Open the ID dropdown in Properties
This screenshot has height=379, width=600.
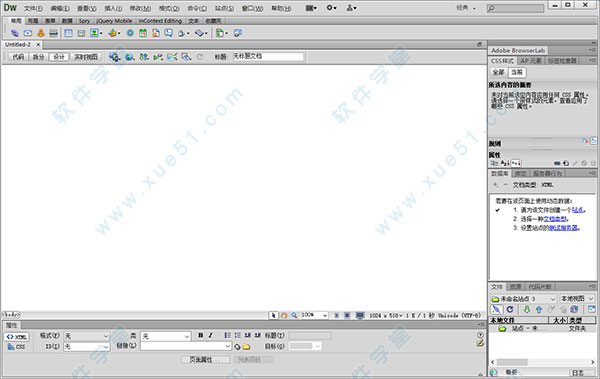click(86, 346)
